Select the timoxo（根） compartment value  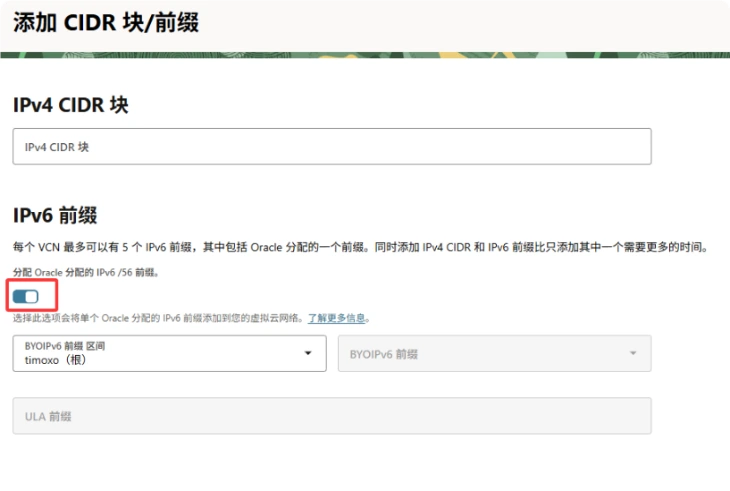[55, 360]
